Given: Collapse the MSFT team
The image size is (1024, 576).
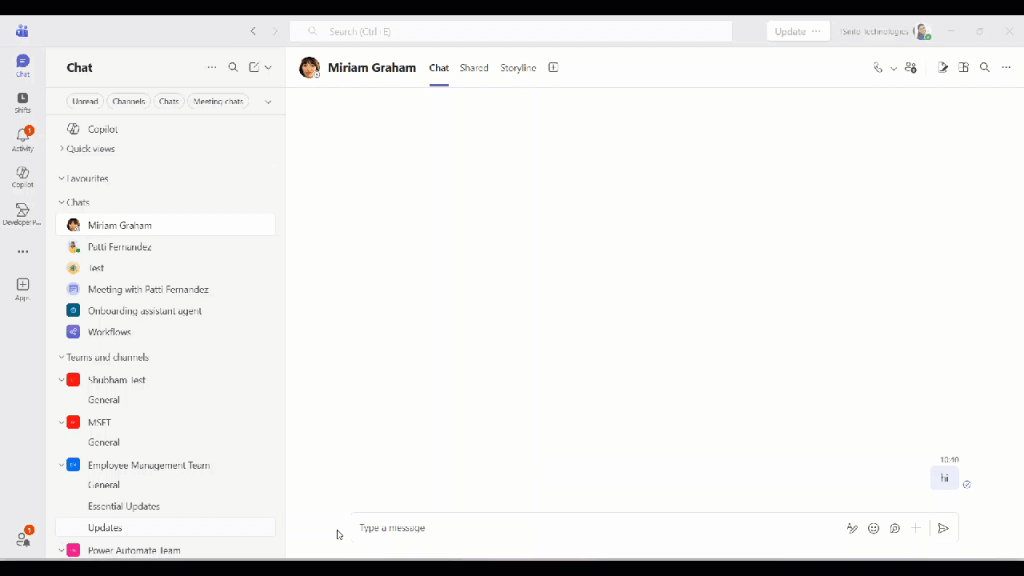Looking at the screenshot, I should pos(61,423).
